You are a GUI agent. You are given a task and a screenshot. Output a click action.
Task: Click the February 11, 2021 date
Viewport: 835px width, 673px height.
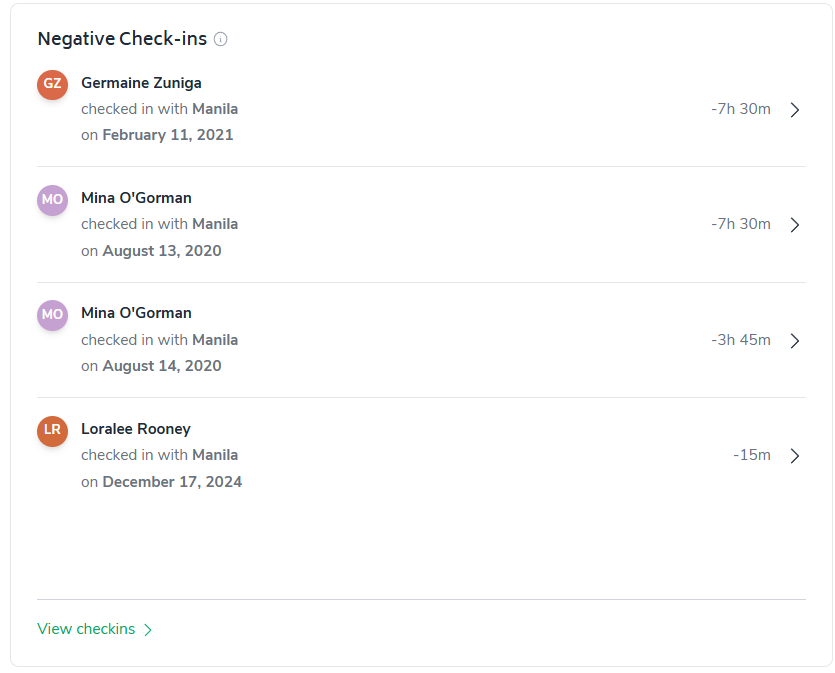pyautogui.click(x=168, y=135)
